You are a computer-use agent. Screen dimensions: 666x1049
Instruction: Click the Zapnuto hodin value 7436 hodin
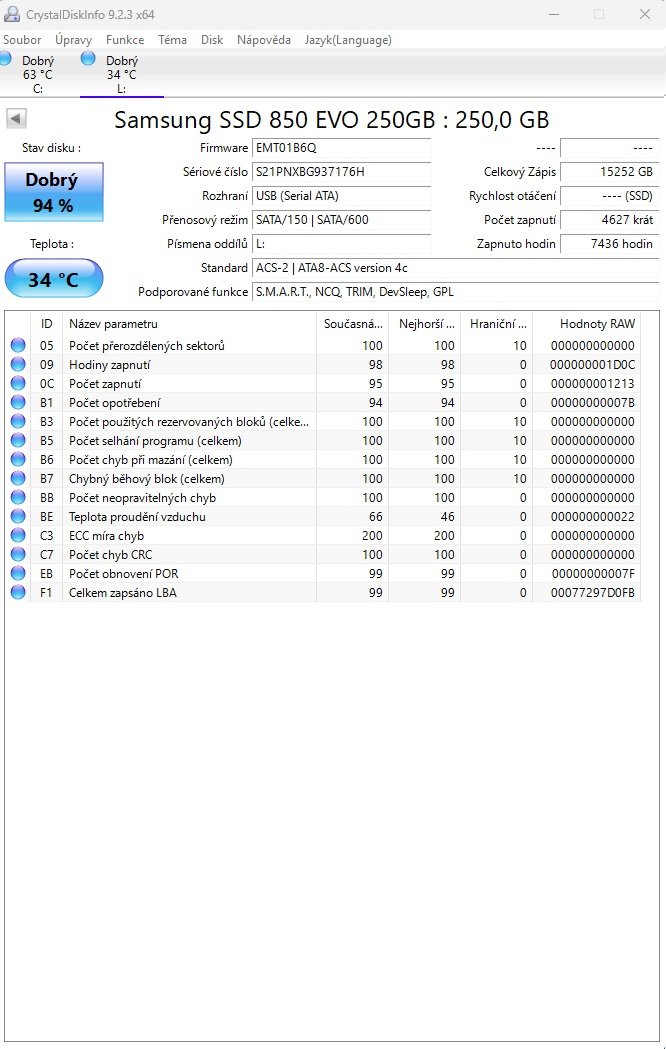609,244
